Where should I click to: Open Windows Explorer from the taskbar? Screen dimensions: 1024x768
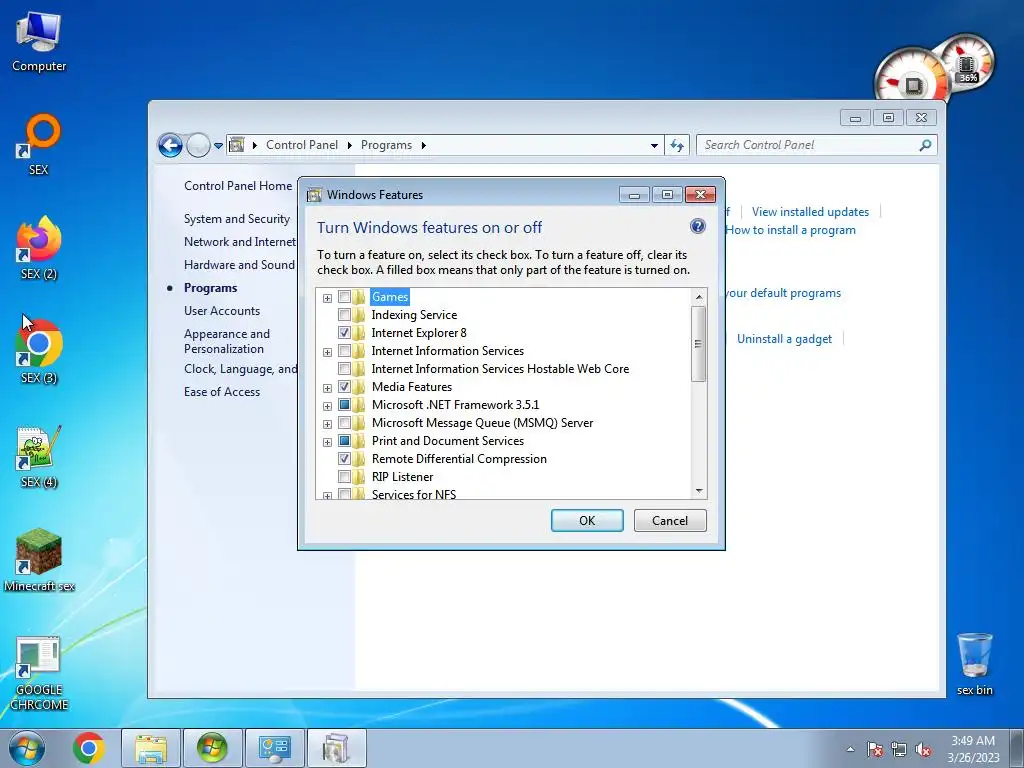(151, 748)
